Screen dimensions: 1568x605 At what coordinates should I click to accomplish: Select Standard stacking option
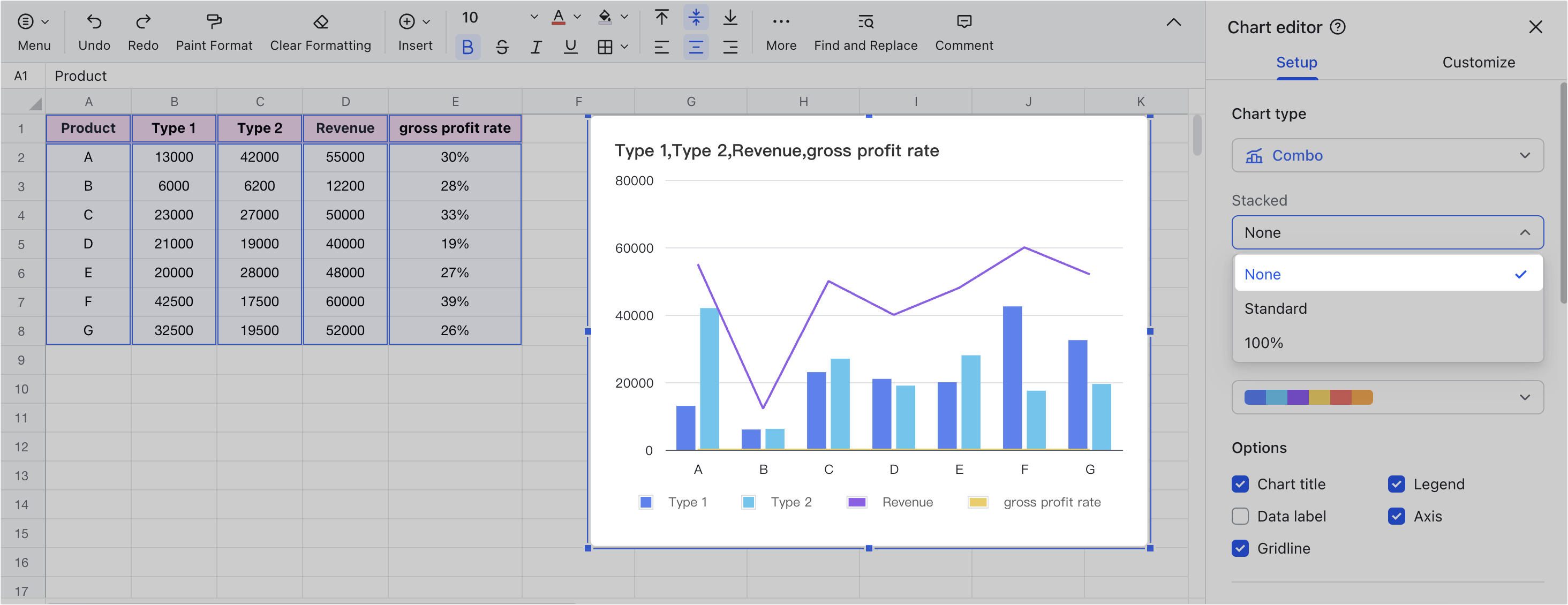[1388, 308]
